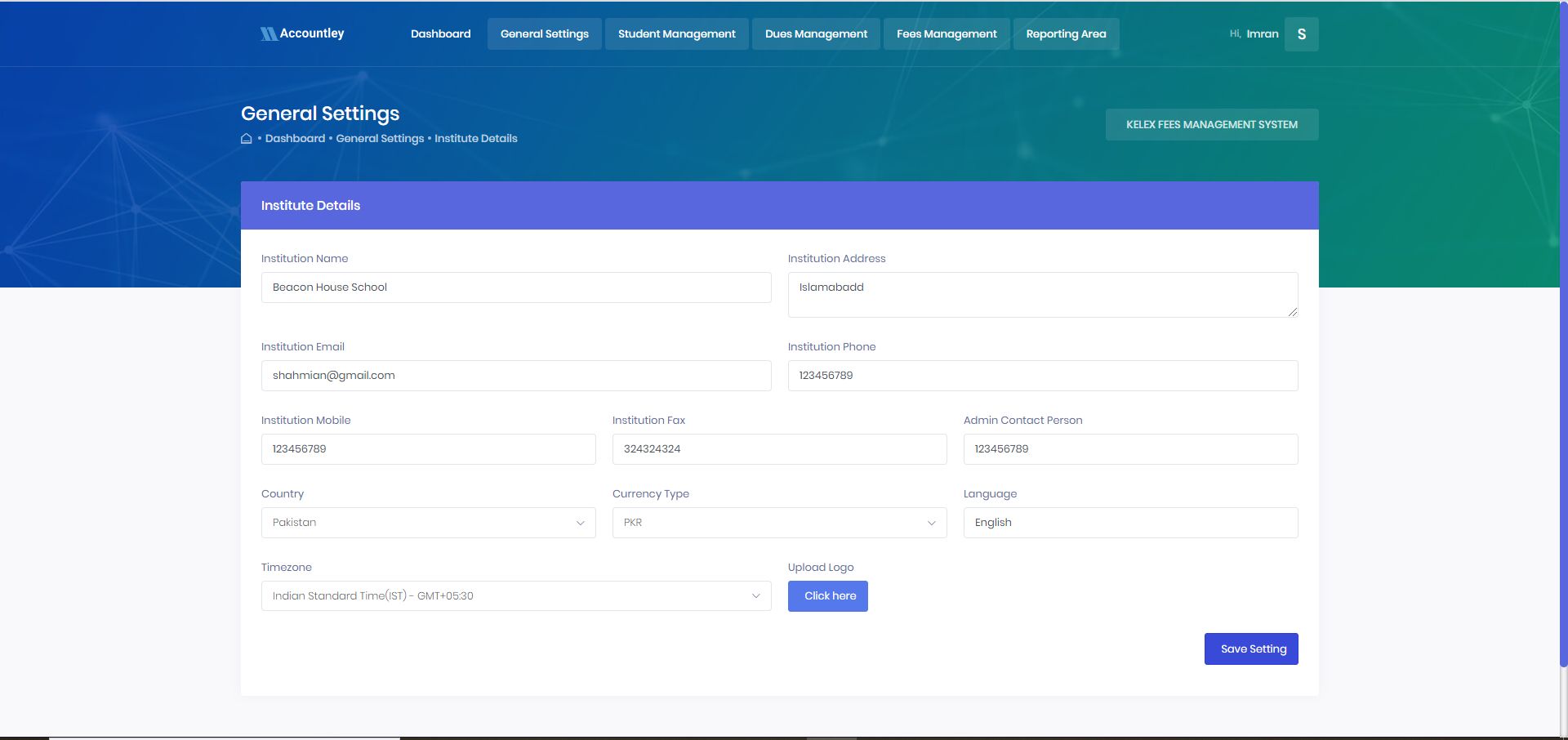Click the Kelex Fees Management System button

click(x=1211, y=125)
